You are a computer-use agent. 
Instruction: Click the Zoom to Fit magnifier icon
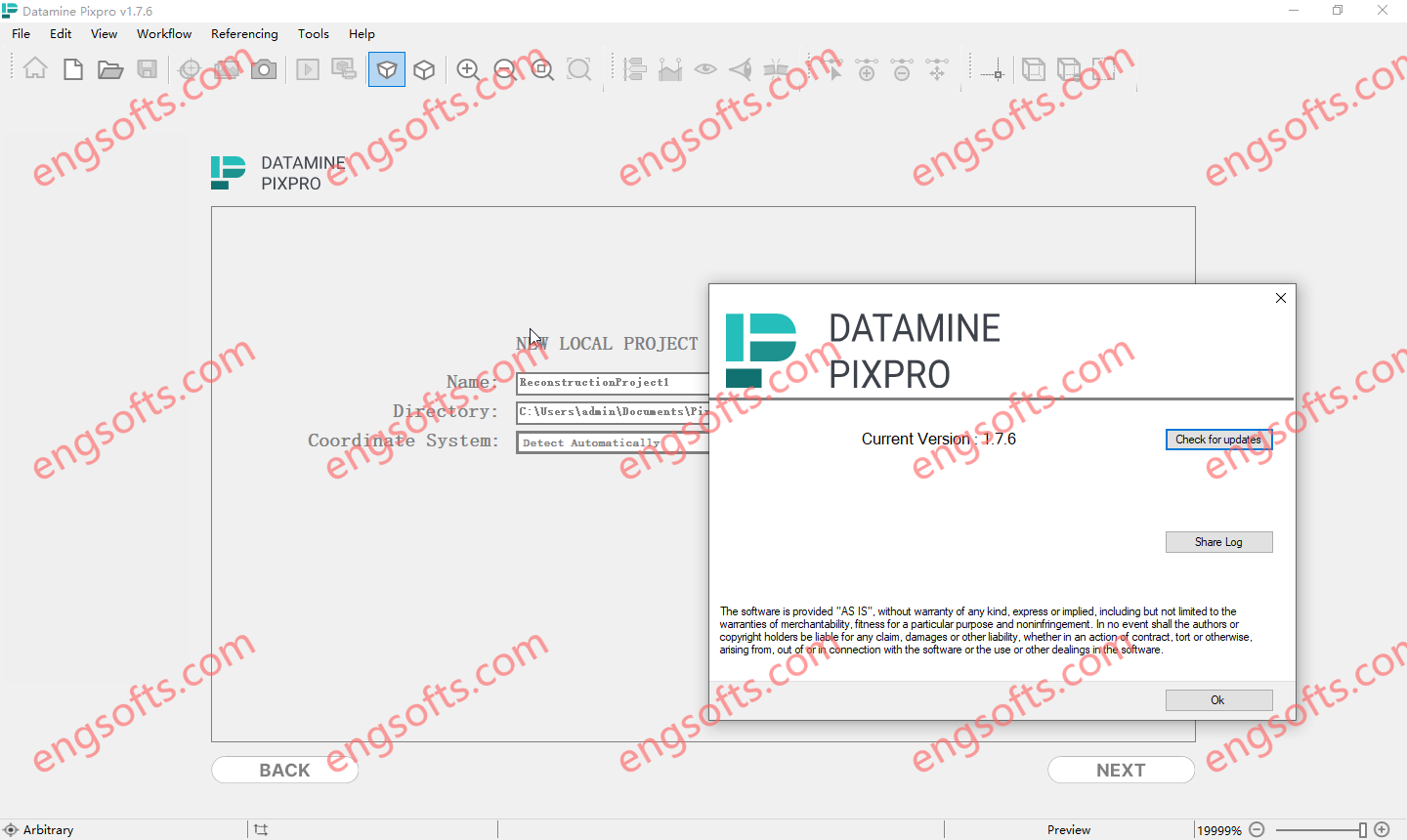pos(542,69)
